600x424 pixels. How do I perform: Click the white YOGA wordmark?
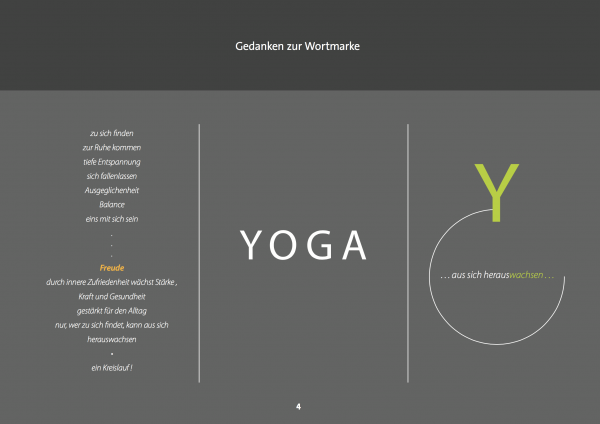coord(304,247)
